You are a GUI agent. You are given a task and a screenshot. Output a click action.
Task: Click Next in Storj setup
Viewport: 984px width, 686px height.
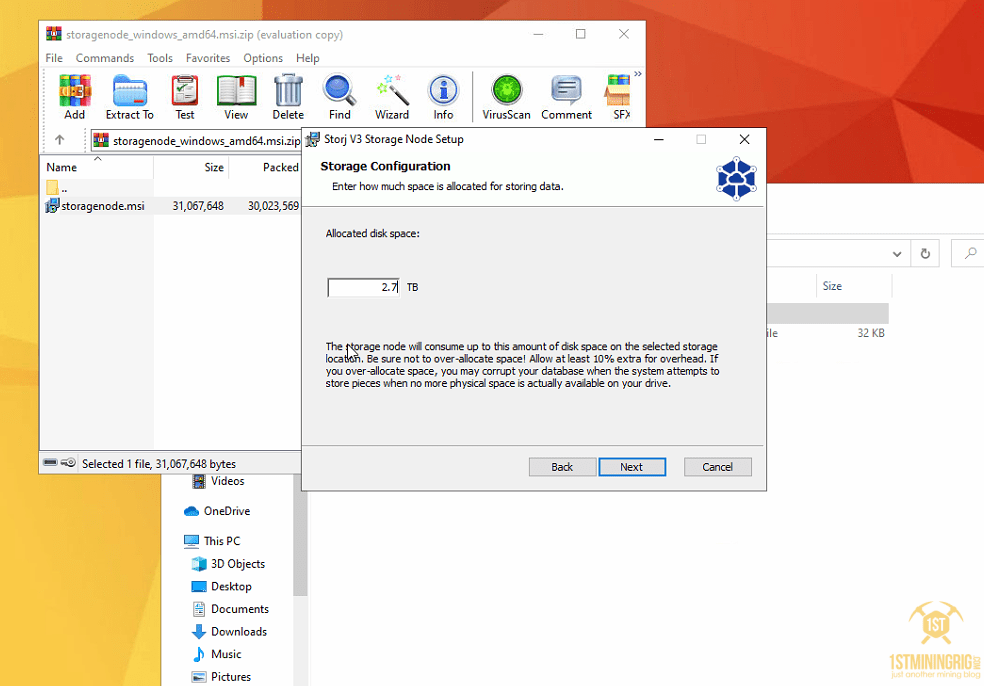coord(632,467)
